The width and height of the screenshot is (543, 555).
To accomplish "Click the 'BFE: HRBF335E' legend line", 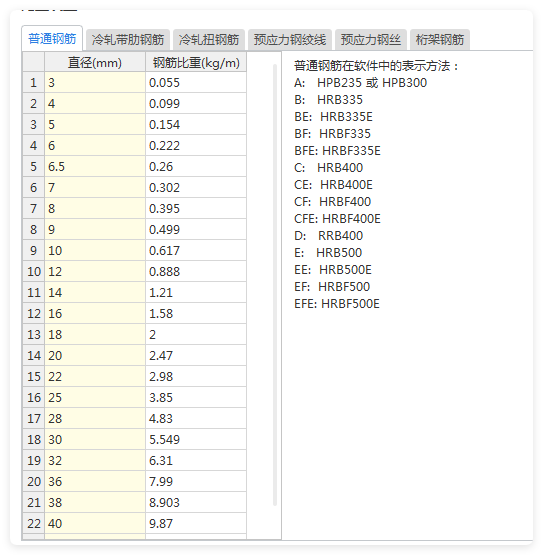I will 337,151.
